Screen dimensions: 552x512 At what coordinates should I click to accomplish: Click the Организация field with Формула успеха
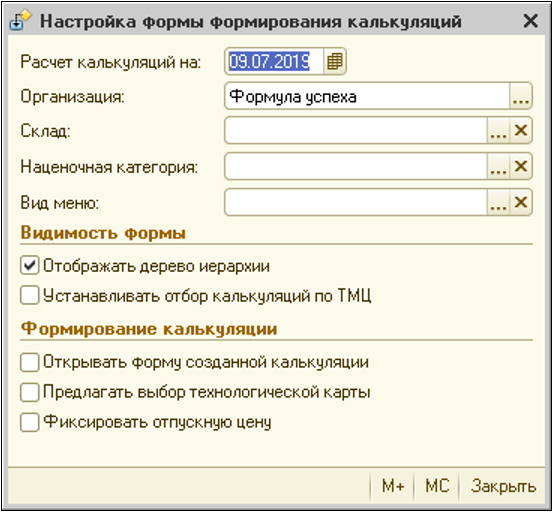tap(367, 96)
